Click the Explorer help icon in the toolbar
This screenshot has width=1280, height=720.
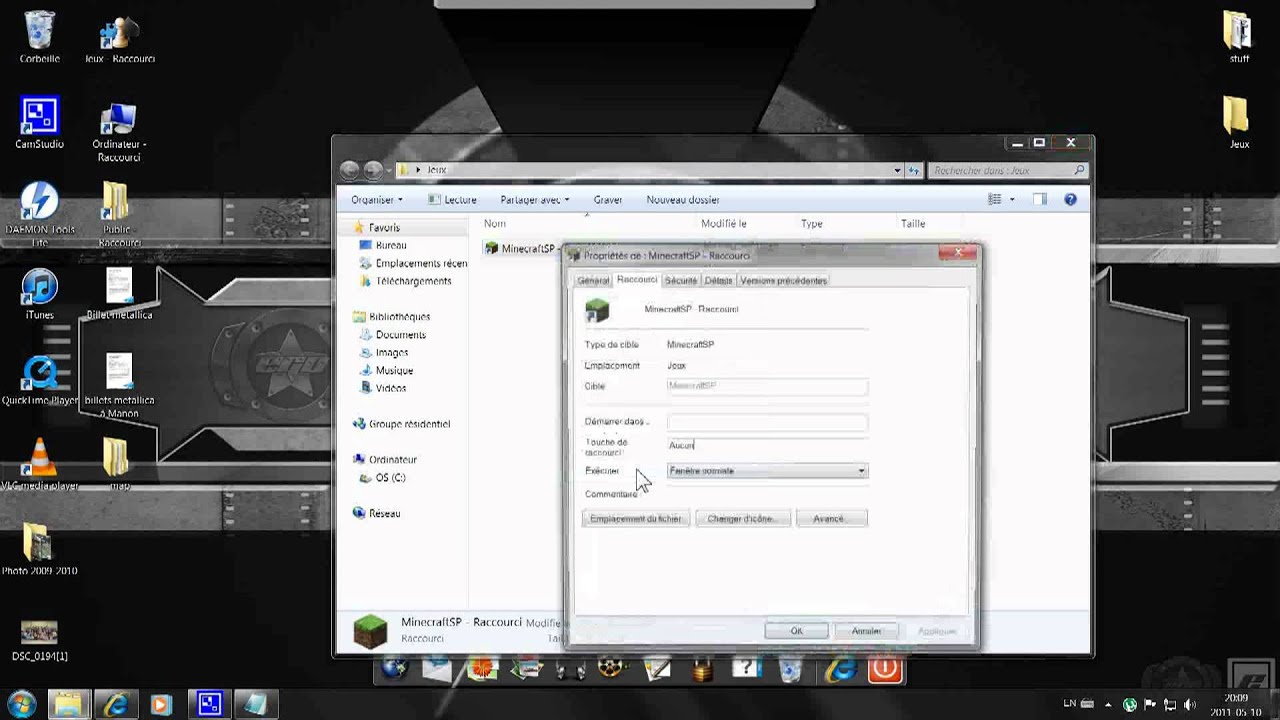pyautogui.click(x=1070, y=199)
